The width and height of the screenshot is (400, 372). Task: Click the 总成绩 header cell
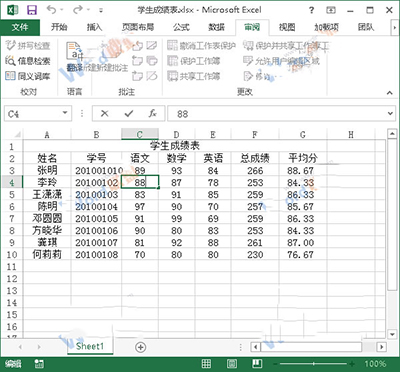pyautogui.click(x=255, y=158)
